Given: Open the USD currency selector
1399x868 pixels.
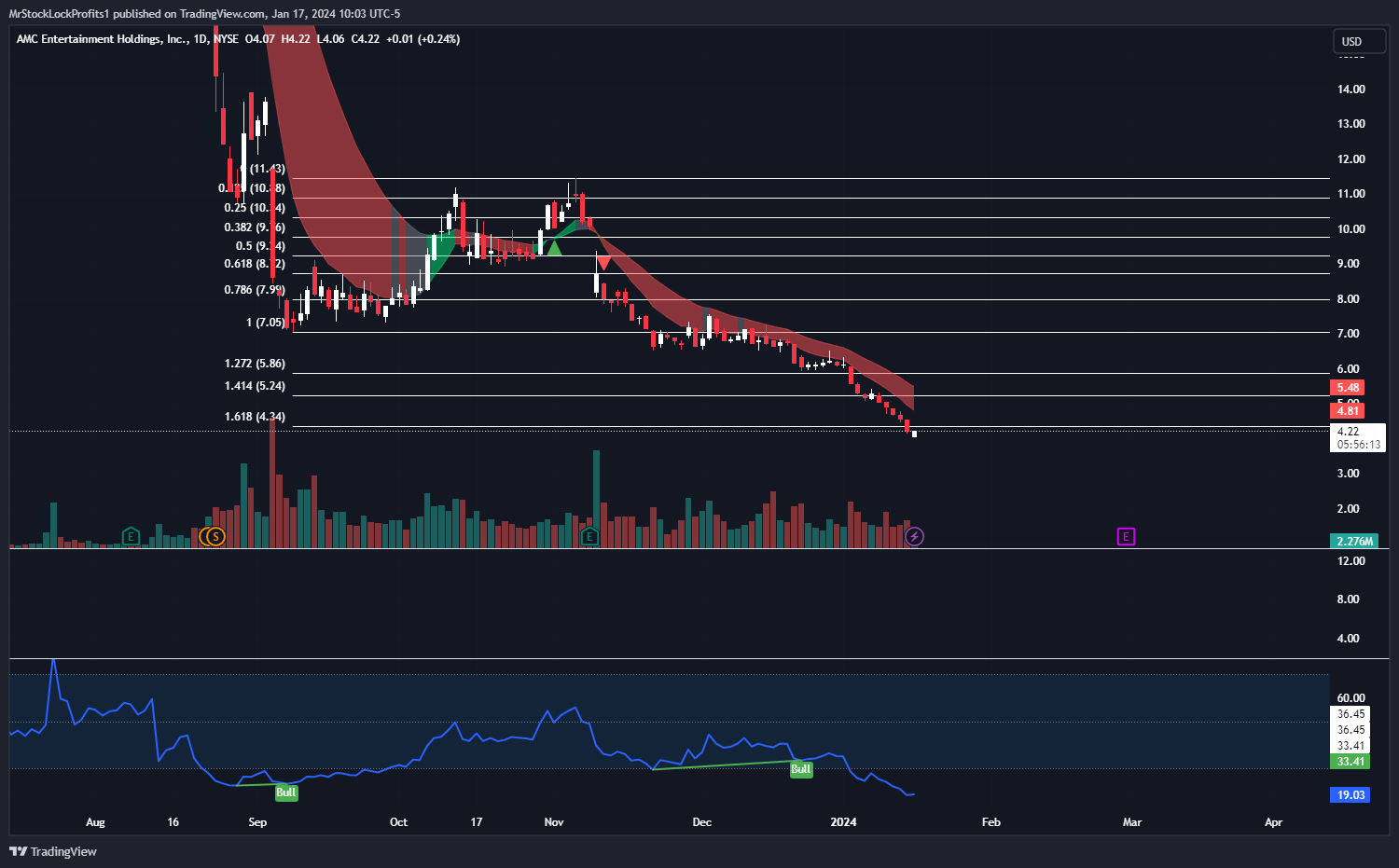Looking at the screenshot, I should tap(1358, 41).
